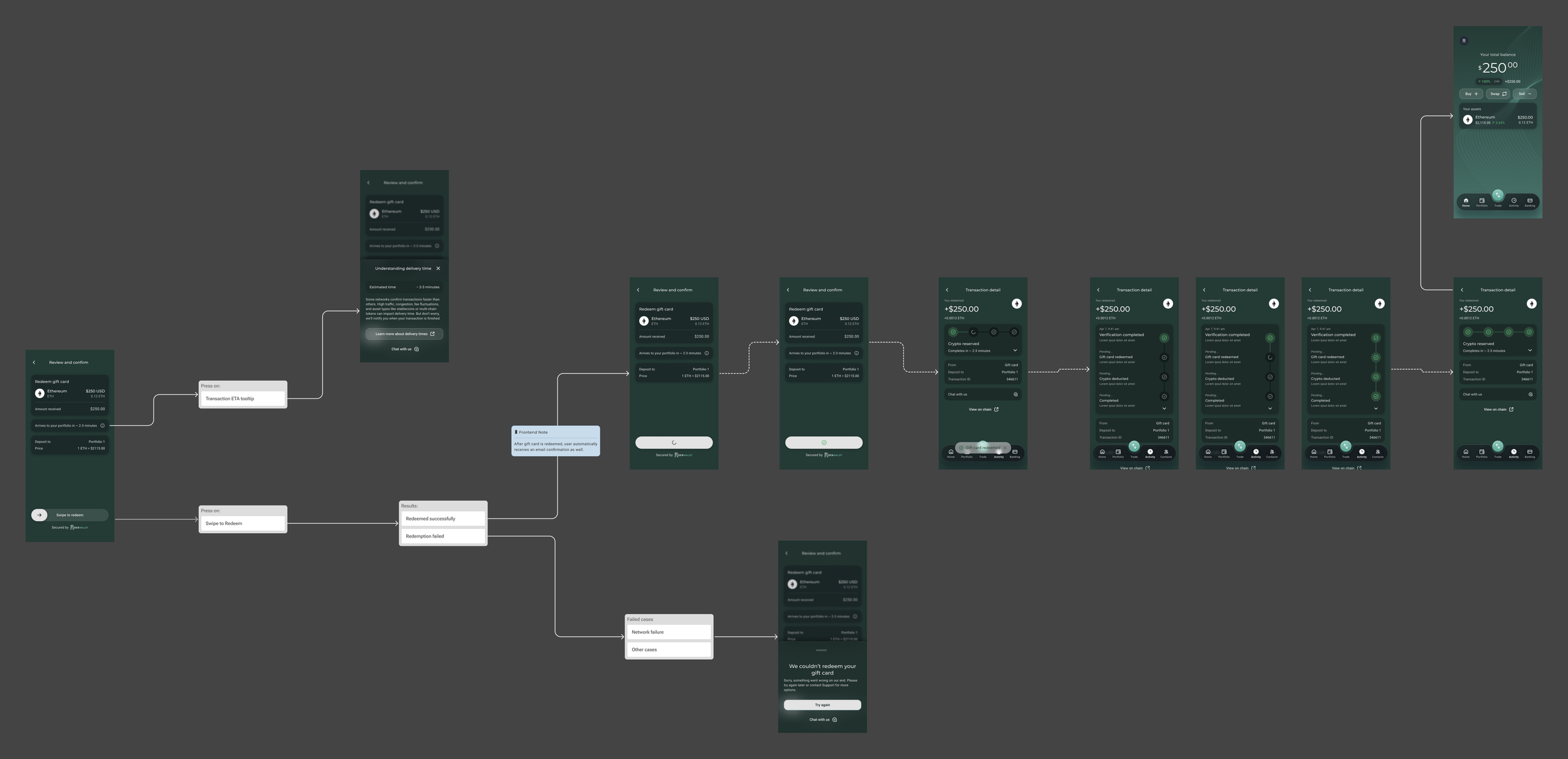Click the Buy button on the balance screen
The height and width of the screenshot is (759, 1568).
[1471, 94]
